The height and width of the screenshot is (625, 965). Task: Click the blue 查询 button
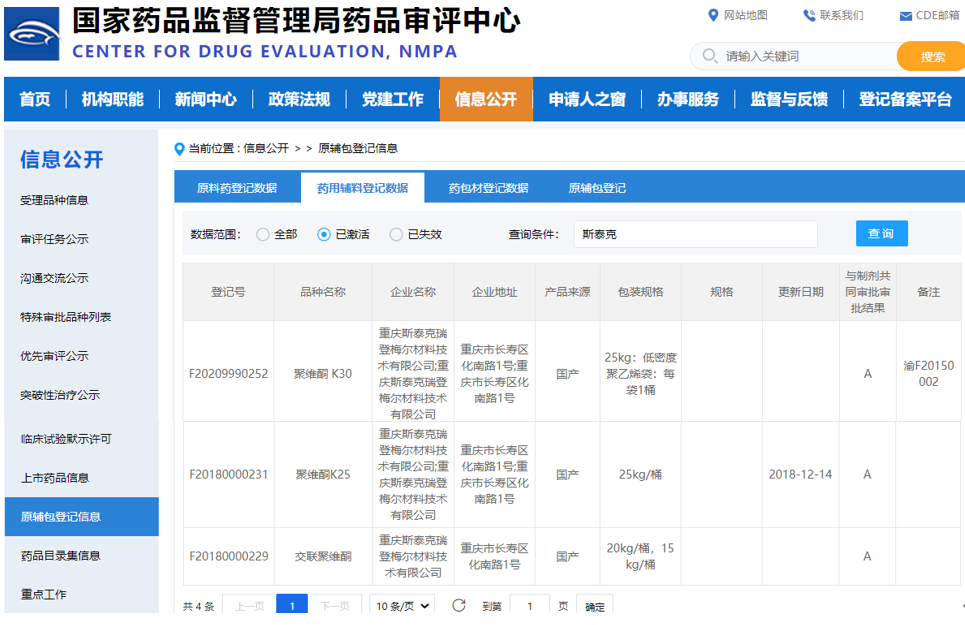881,233
